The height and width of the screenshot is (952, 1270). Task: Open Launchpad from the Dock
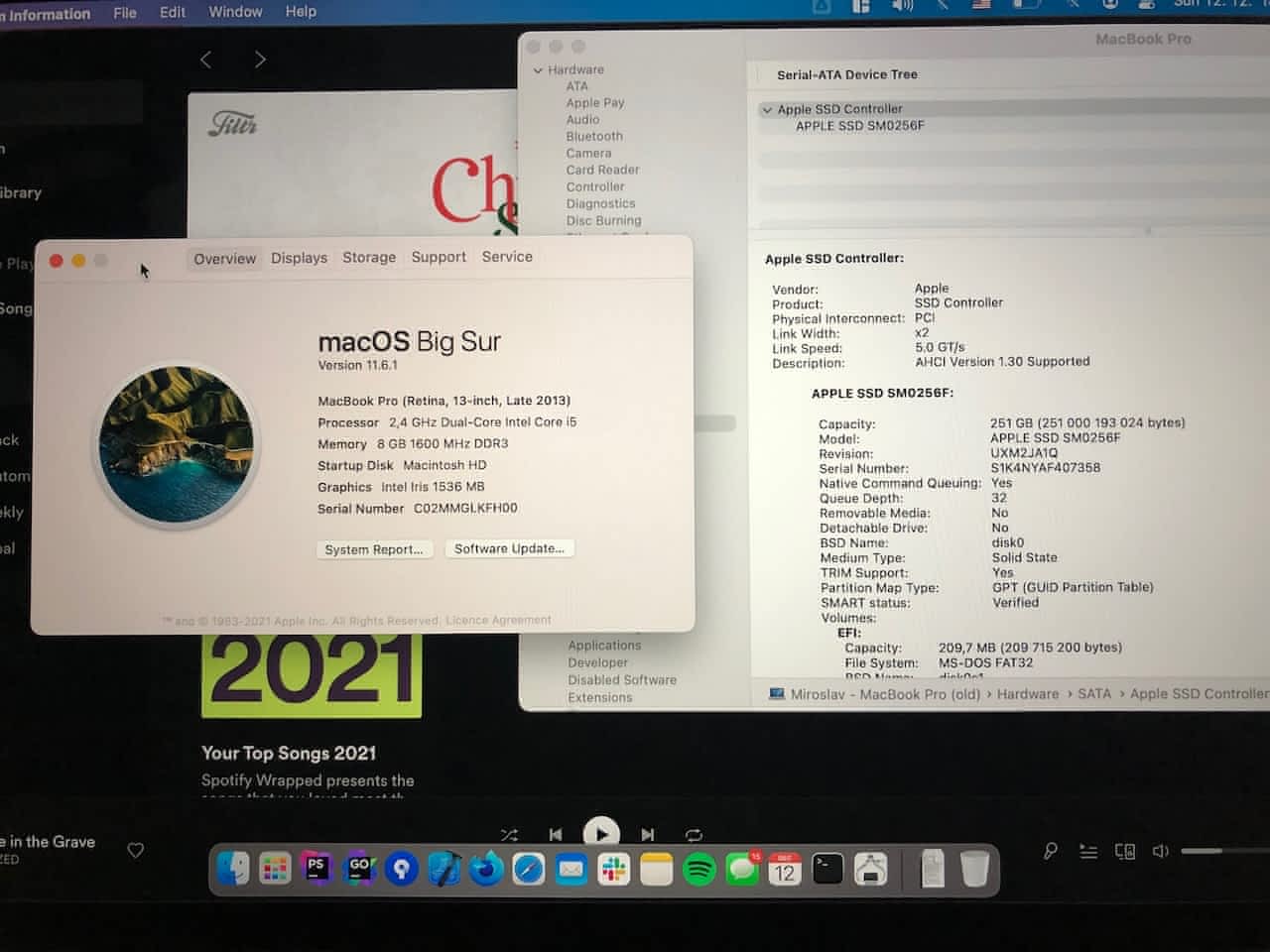275,870
